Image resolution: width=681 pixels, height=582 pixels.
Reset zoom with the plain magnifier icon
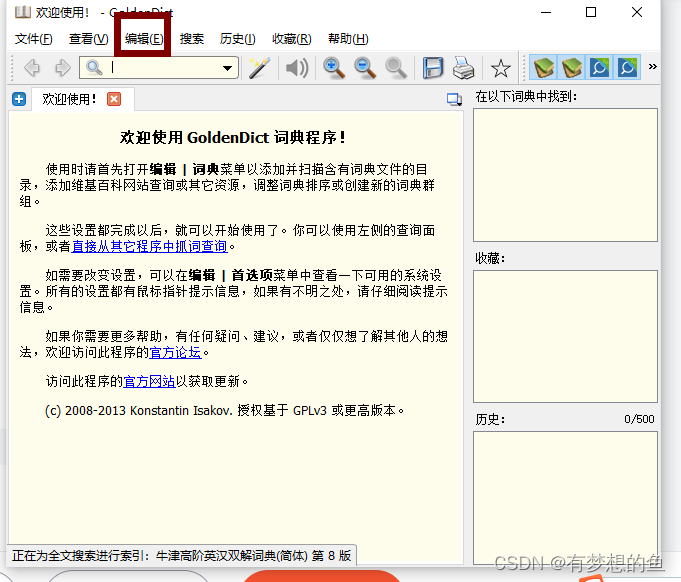point(396,68)
